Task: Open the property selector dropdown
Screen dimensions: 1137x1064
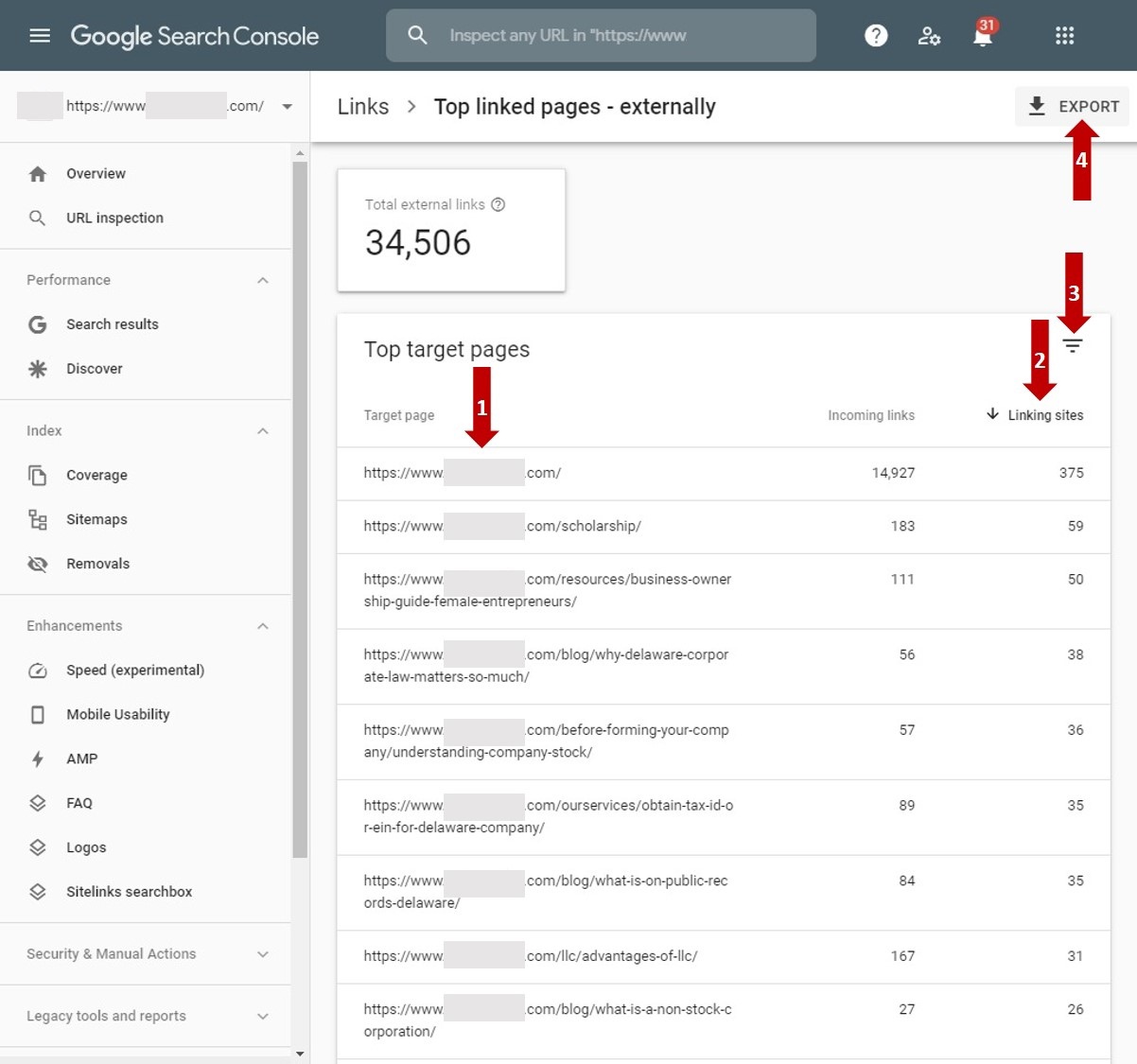Action: tap(287, 107)
